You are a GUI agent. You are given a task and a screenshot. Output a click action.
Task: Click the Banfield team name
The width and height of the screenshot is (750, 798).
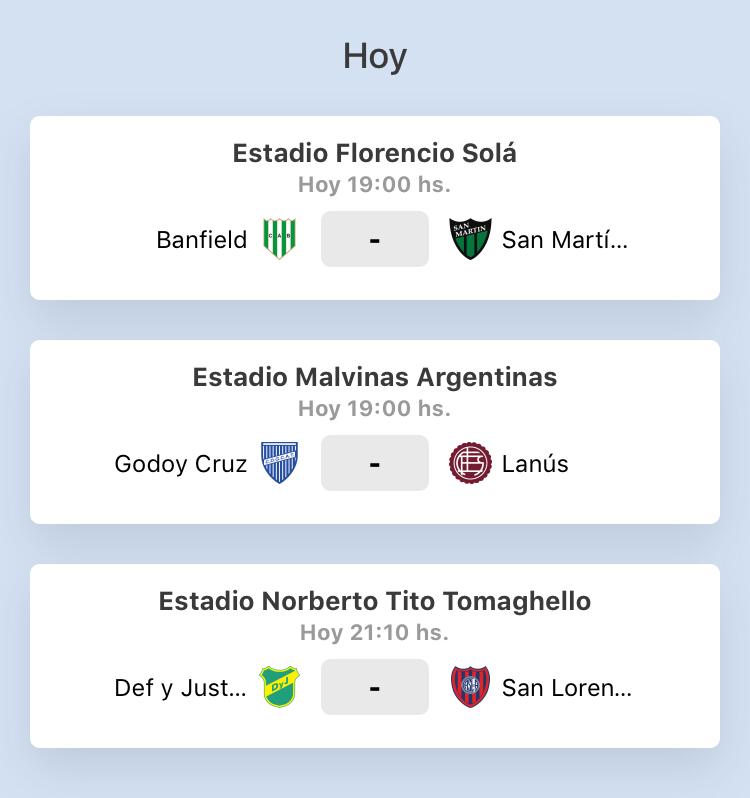[x=202, y=240]
